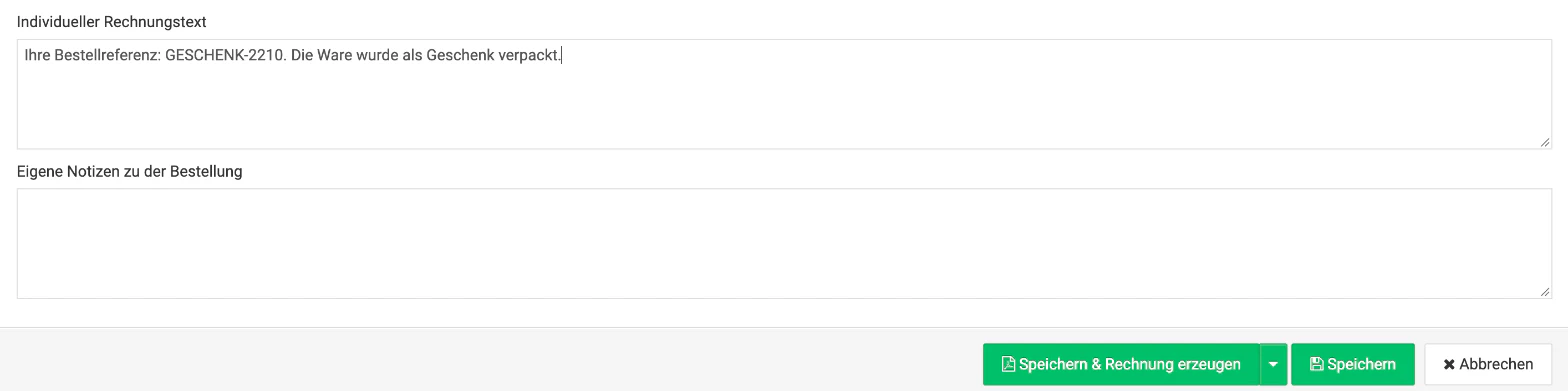This screenshot has height=391, width=1568.
Task: Click the resize grip of the Rechnungstext textarea
Action: 1545,142
